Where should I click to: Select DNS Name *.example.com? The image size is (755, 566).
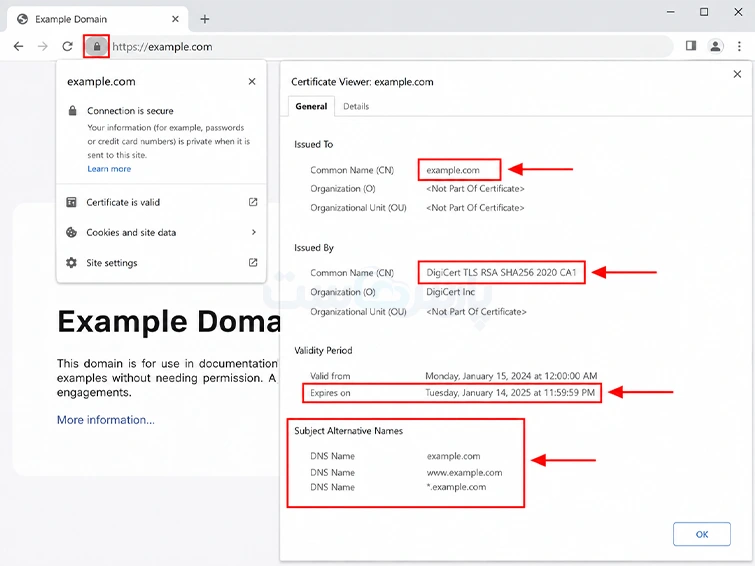tap(456, 487)
